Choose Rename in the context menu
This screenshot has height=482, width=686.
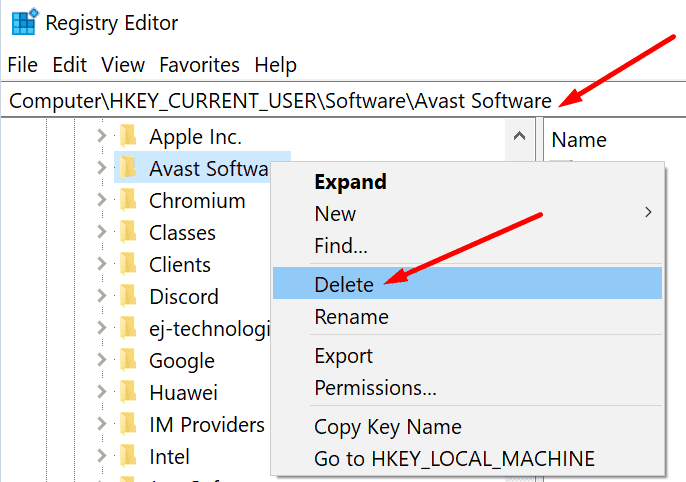(467, 316)
